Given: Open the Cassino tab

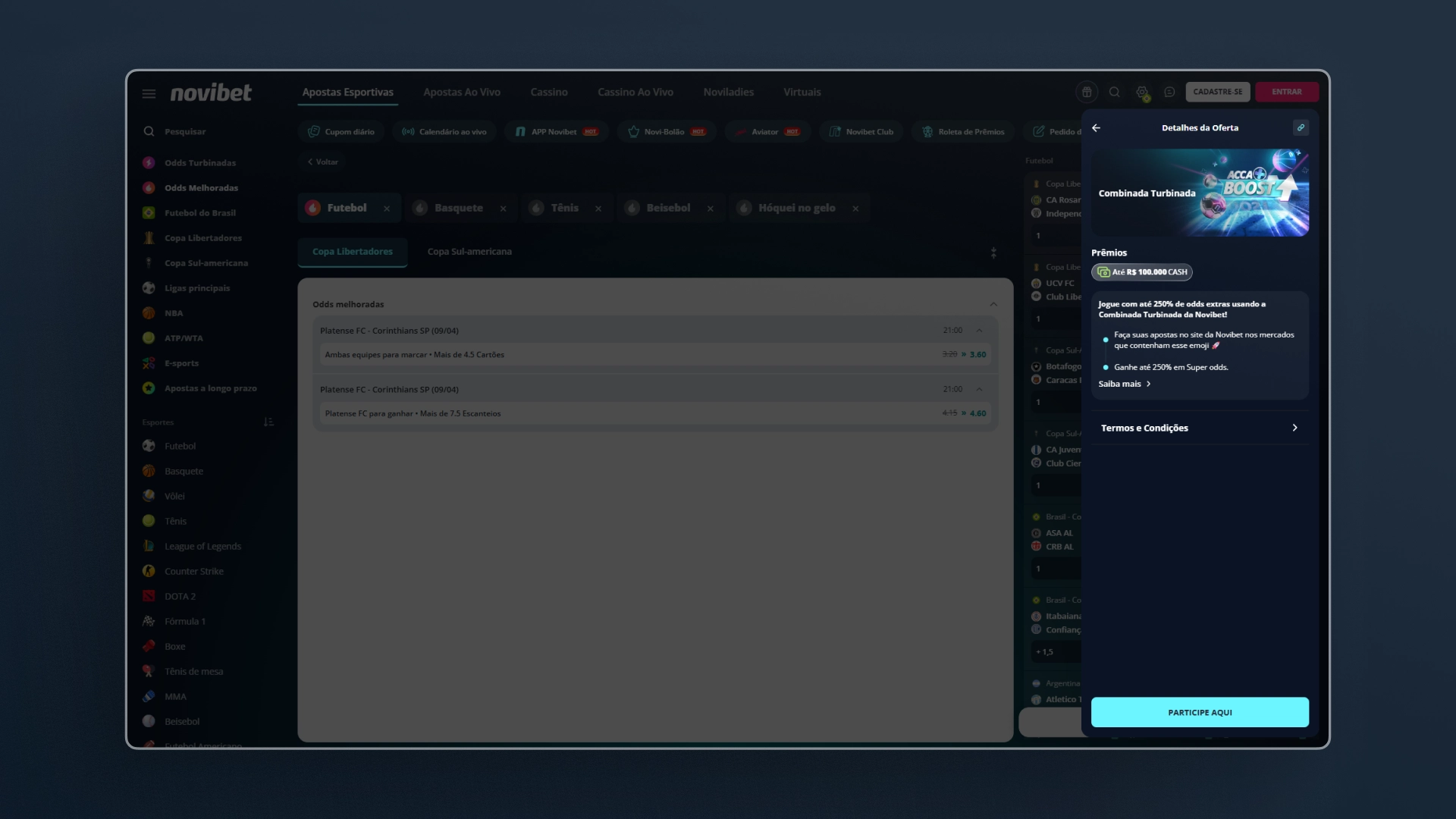Looking at the screenshot, I should pyautogui.click(x=549, y=92).
